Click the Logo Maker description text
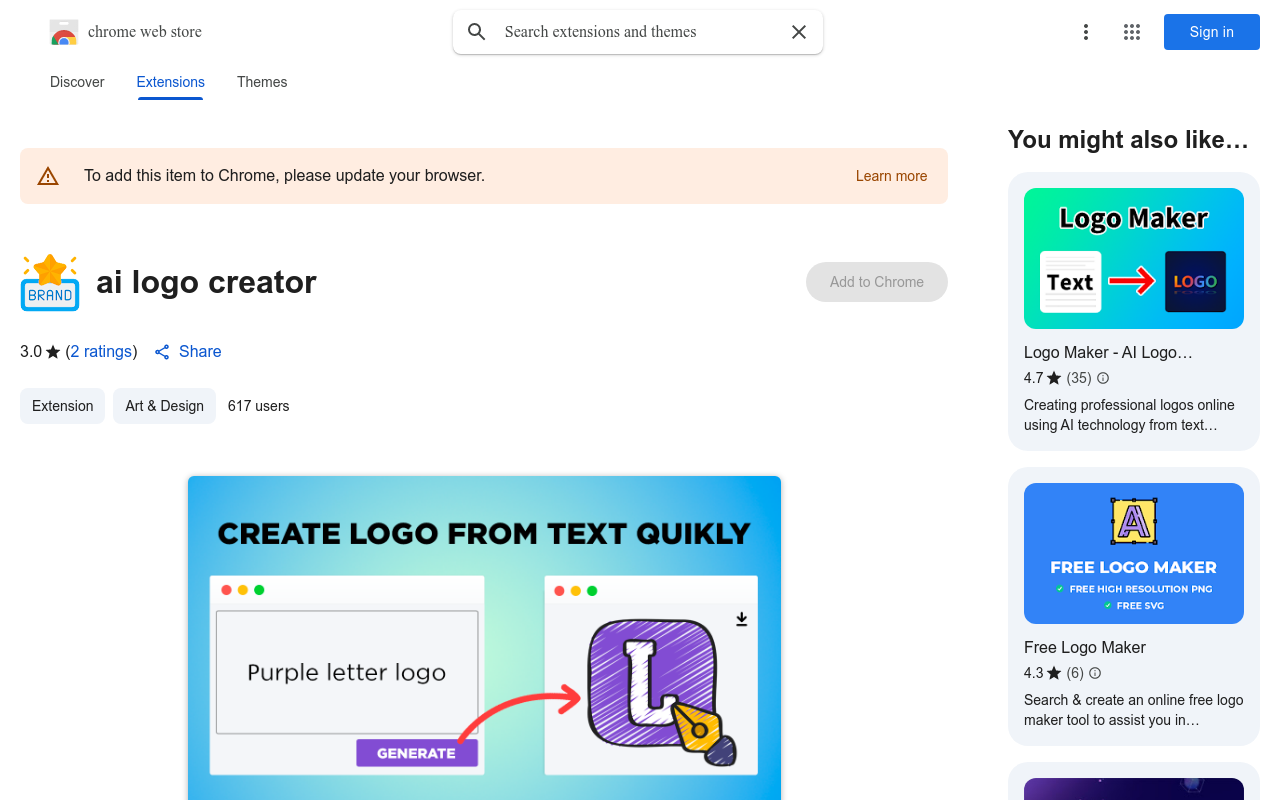1280x800 pixels. click(x=1129, y=415)
